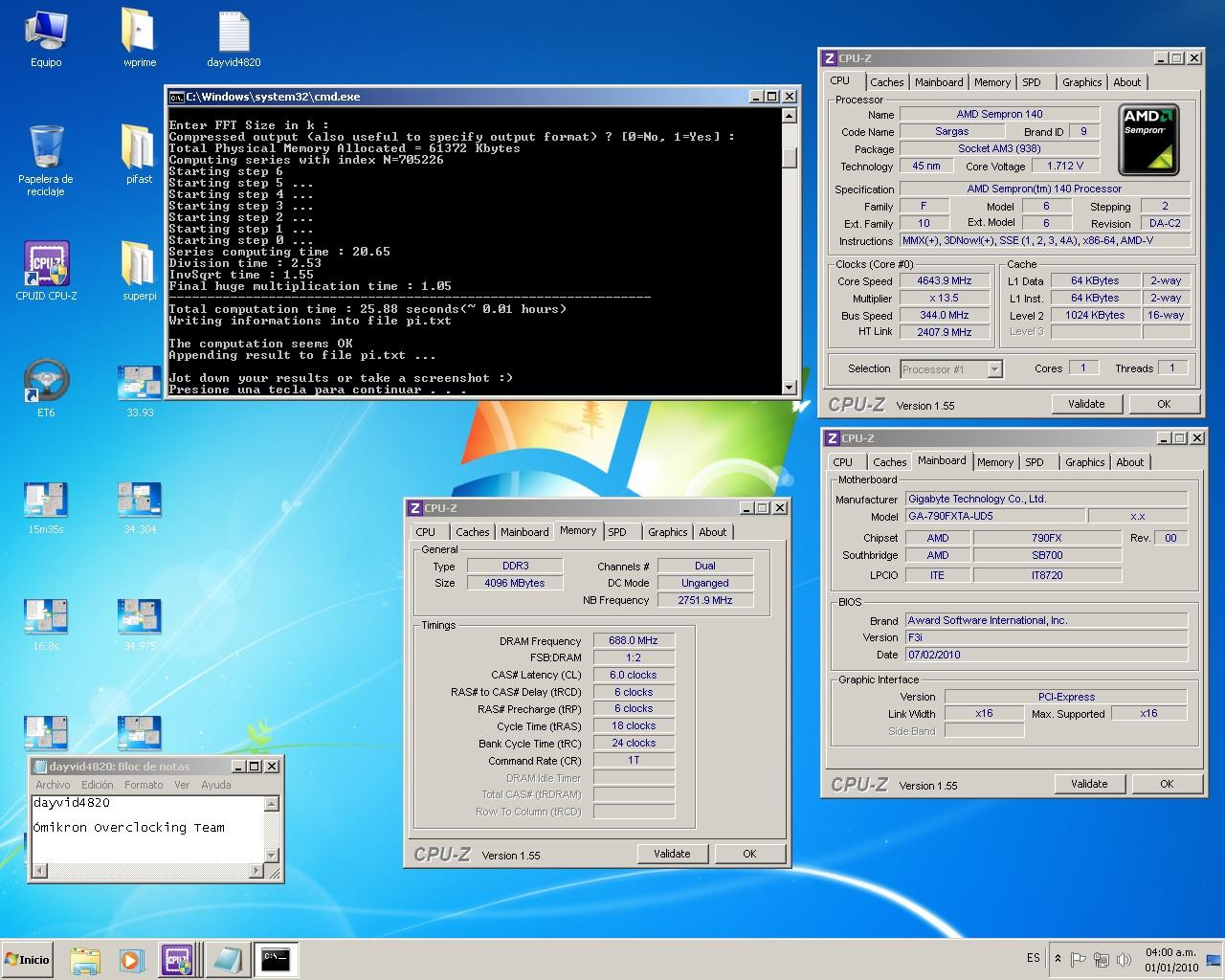The height and width of the screenshot is (980, 1225).
Task: Click OK in the CPU tab window
Action: point(1164,404)
